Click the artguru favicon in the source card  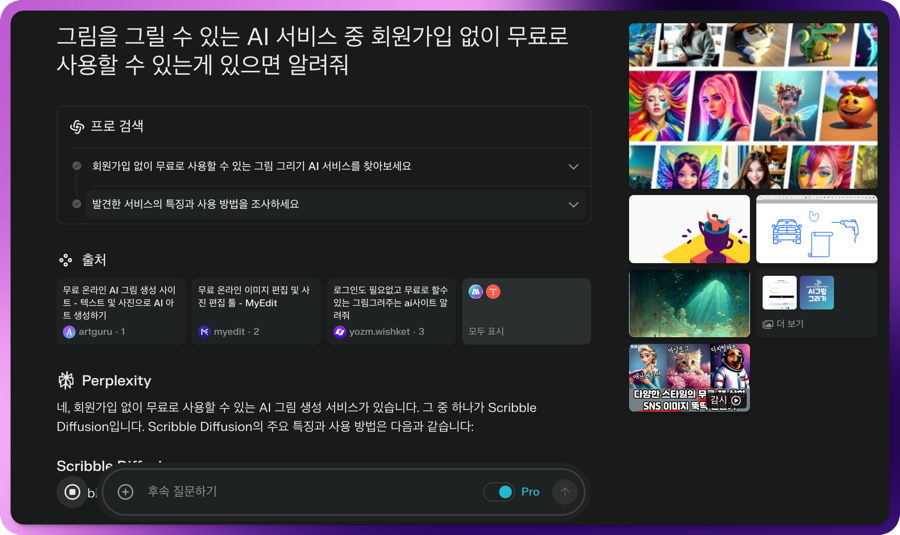[69, 332]
